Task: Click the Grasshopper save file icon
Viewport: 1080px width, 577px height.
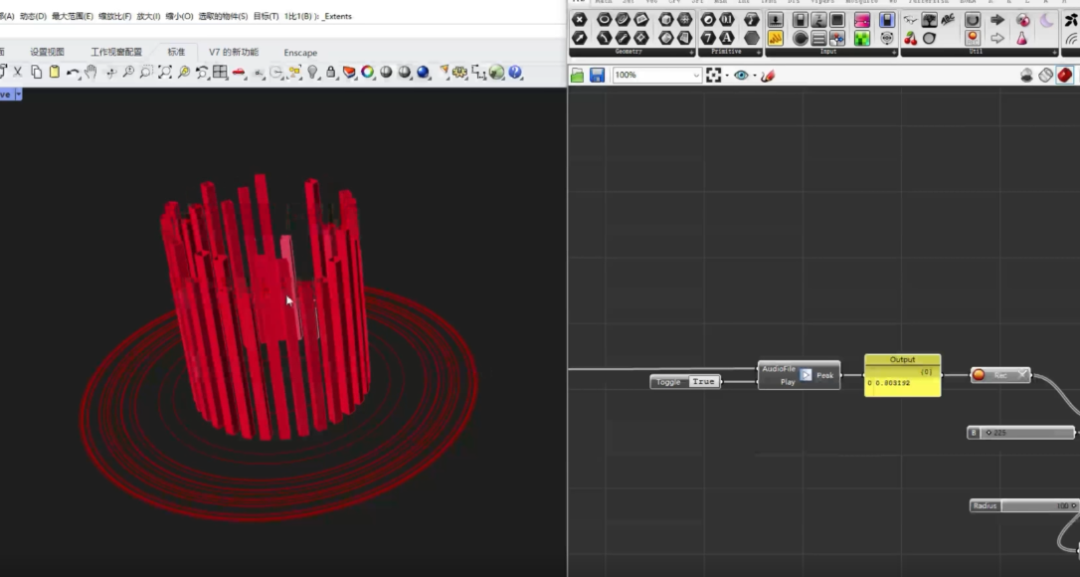Action: tap(597, 75)
